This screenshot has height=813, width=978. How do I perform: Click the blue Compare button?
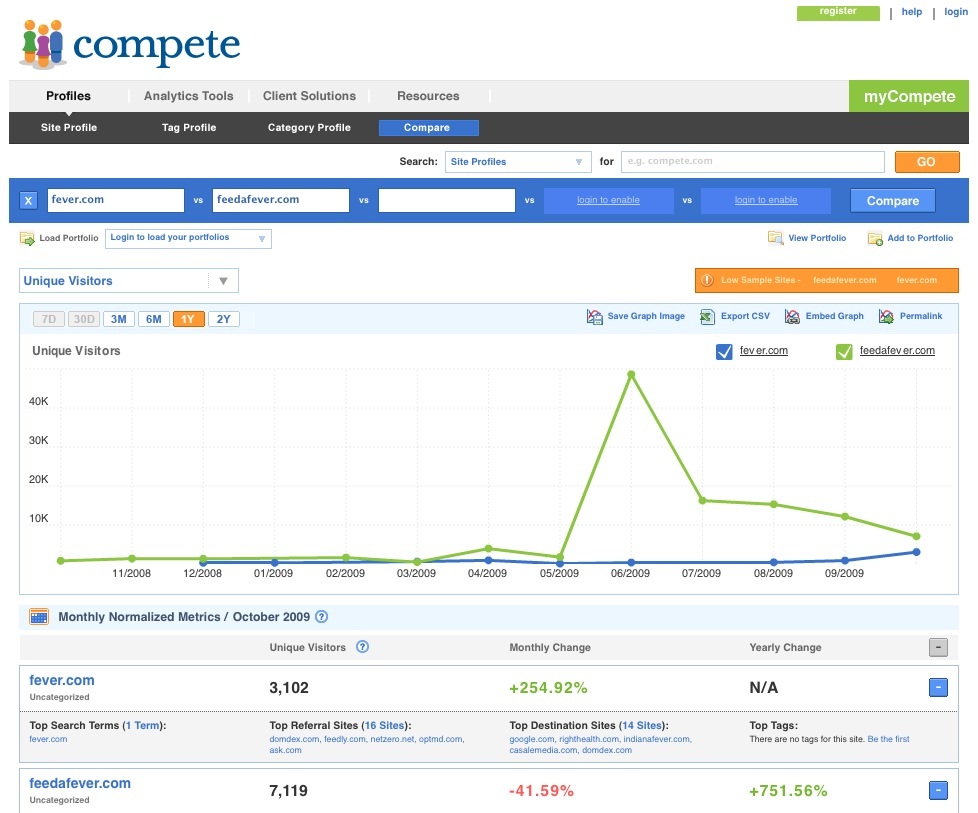893,201
